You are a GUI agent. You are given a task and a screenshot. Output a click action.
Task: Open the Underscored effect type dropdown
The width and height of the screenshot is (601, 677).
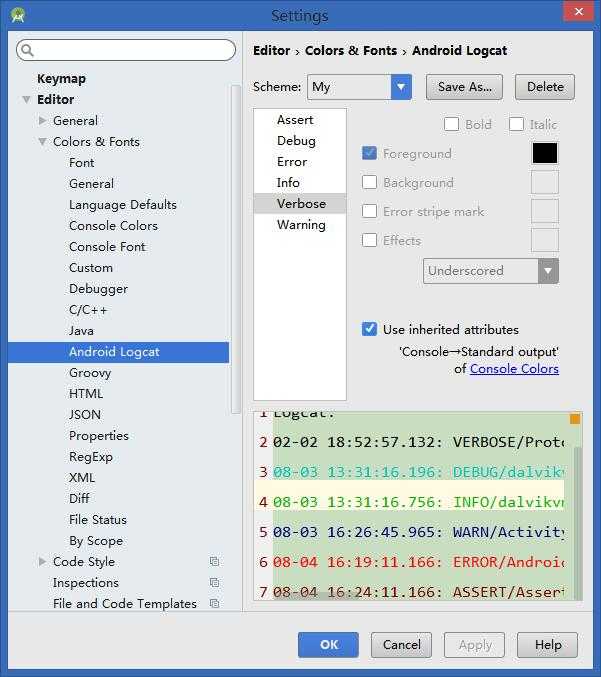pos(548,271)
